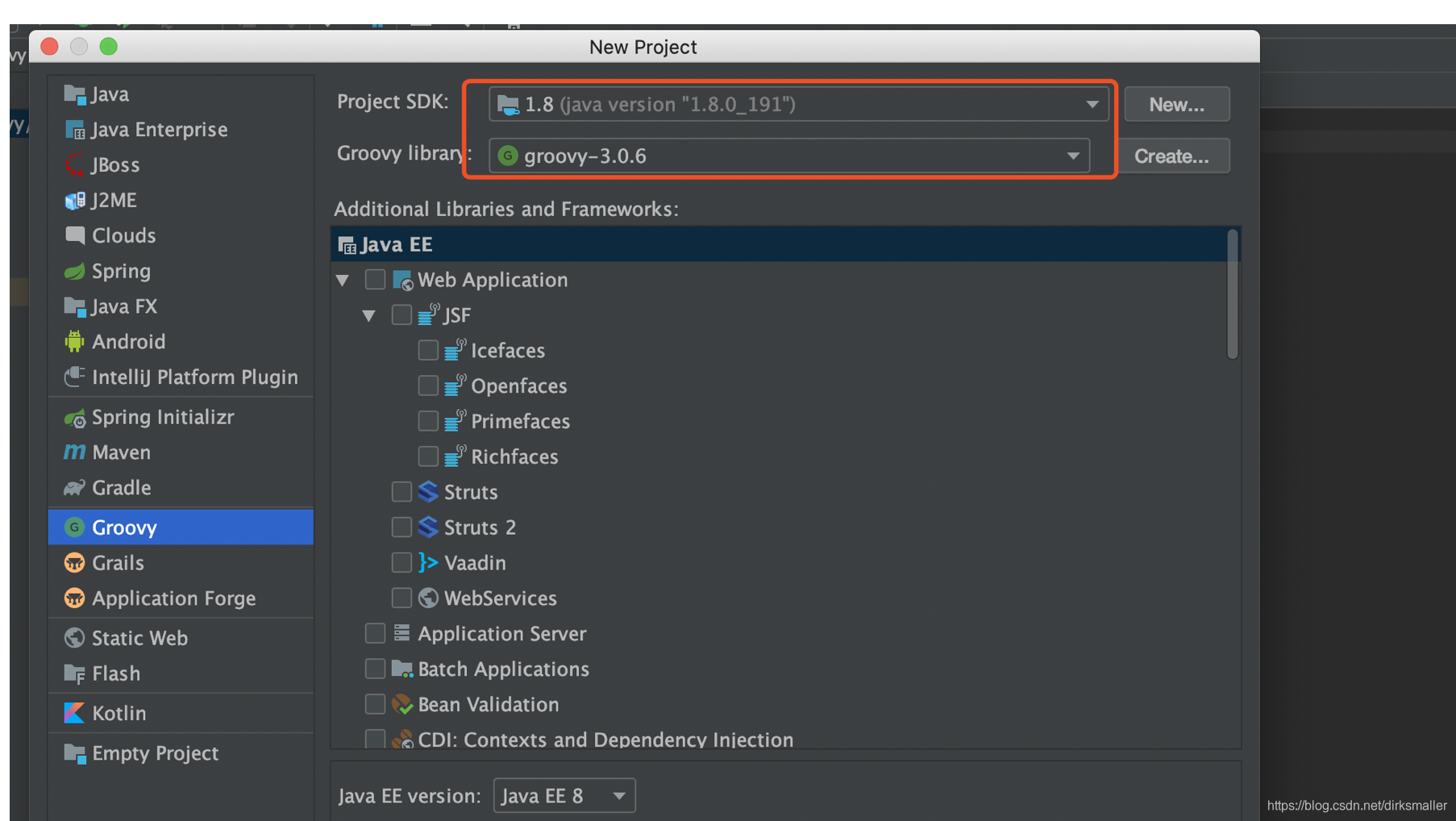Click the Struts 2 icon
Image resolution: width=1456 pixels, height=821 pixels.
click(428, 527)
